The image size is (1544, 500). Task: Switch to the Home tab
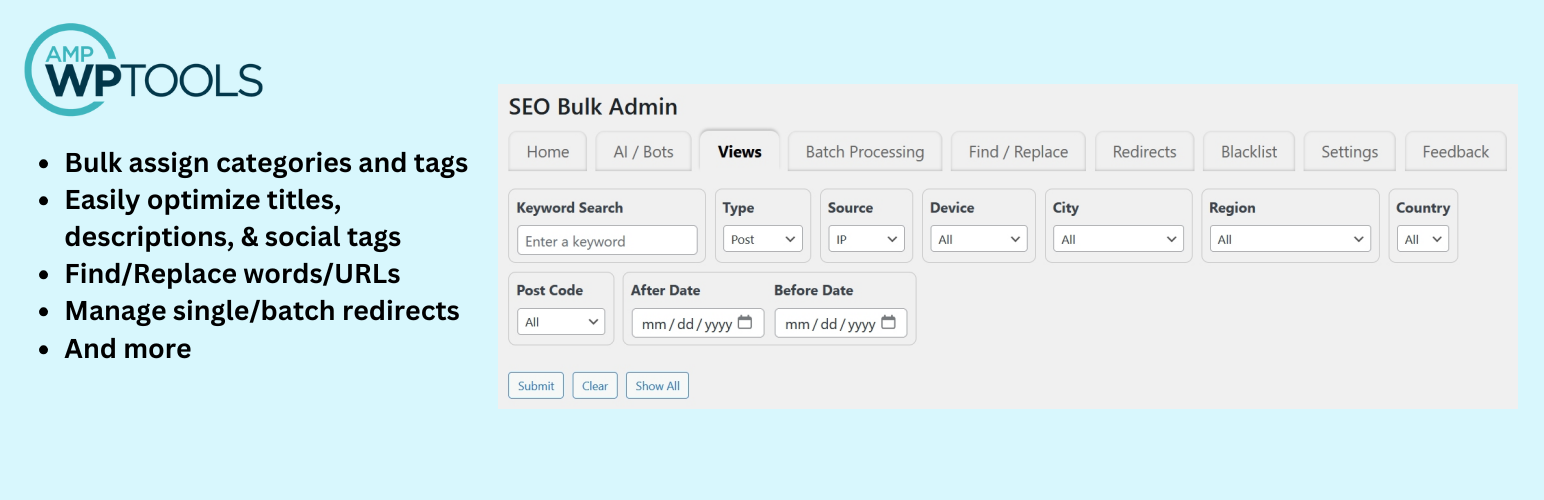click(548, 152)
